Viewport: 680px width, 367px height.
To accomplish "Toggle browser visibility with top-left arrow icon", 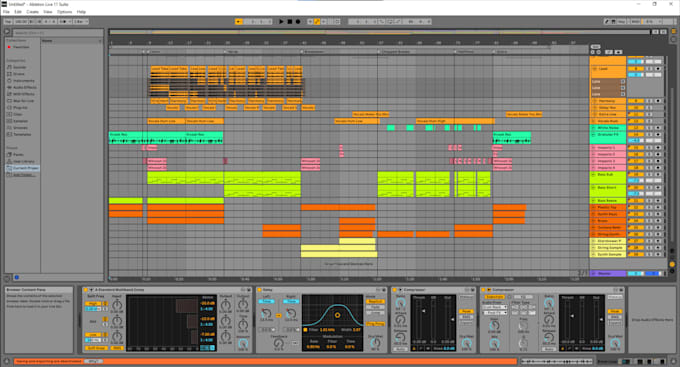I will pyautogui.click(x=7, y=32).
